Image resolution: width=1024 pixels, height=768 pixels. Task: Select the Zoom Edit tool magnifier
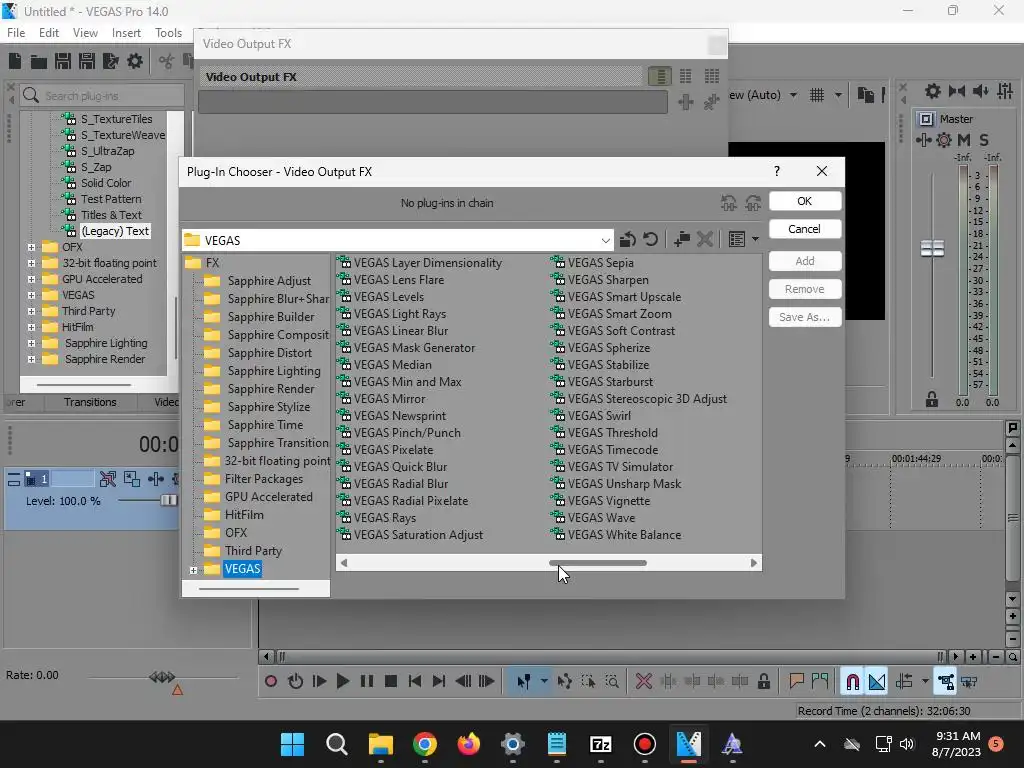point(612,682)
